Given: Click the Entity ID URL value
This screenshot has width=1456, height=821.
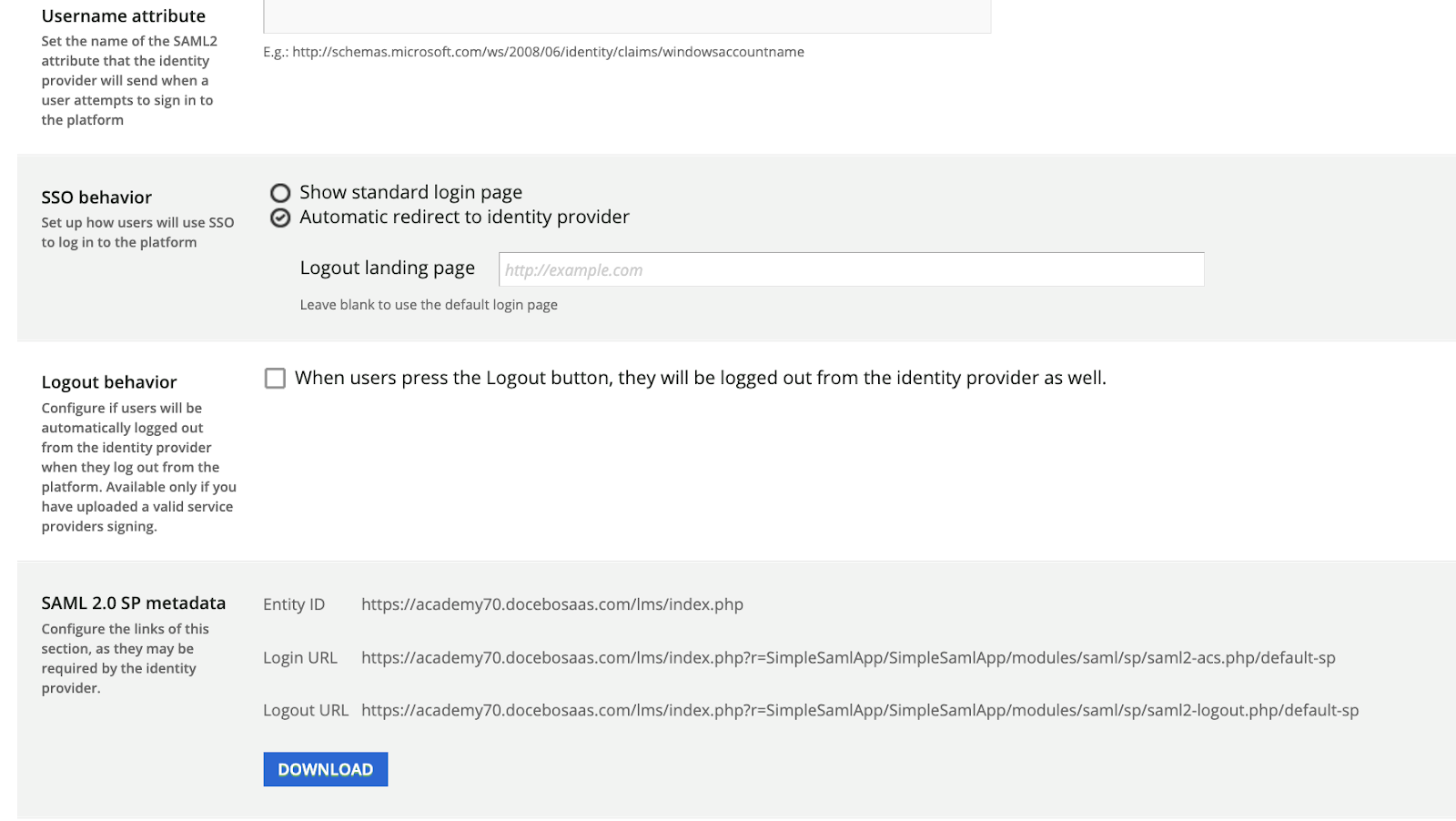Looking at the screenshot, I should [551, 604].
